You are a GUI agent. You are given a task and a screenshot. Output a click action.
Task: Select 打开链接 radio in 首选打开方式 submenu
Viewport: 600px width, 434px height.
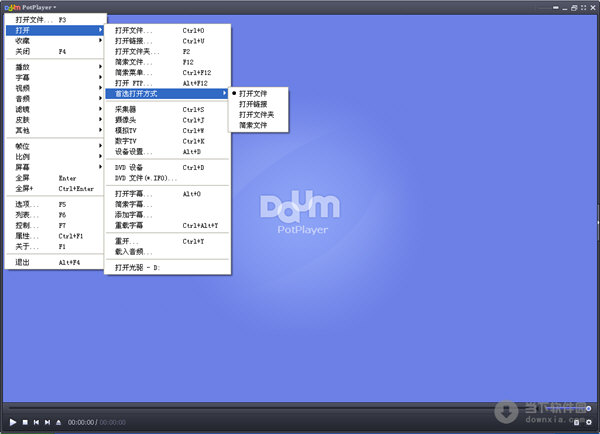(x=258, y=104)
